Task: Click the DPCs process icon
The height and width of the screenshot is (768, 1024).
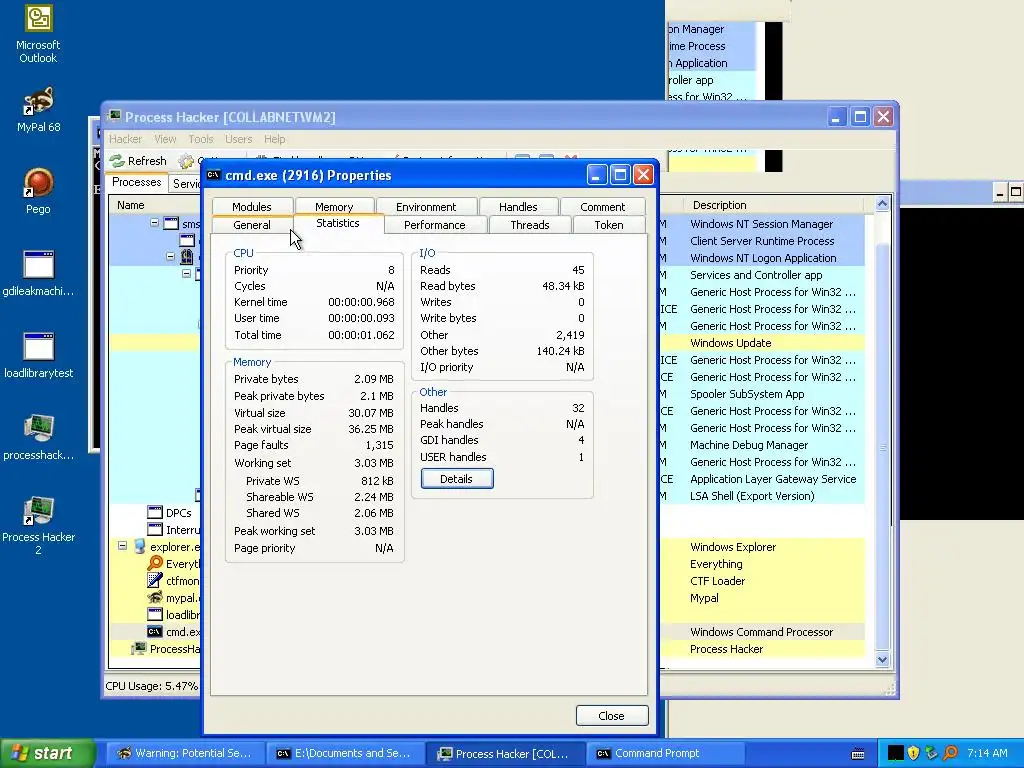Action: click(x=155, y=513)
